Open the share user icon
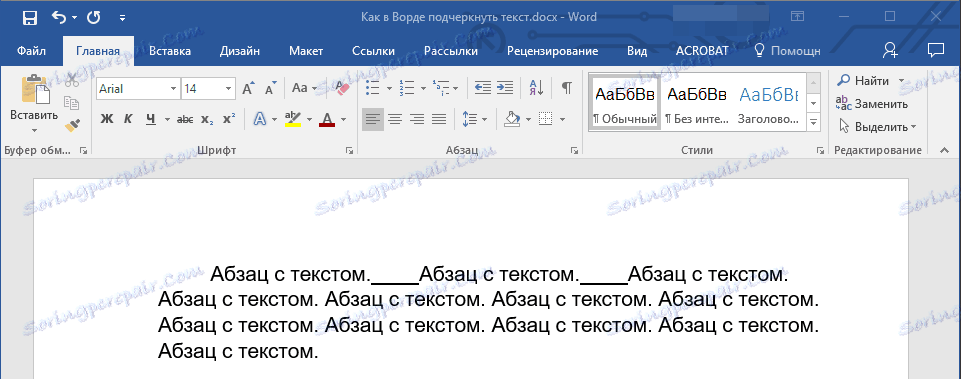 pos(890,51)
